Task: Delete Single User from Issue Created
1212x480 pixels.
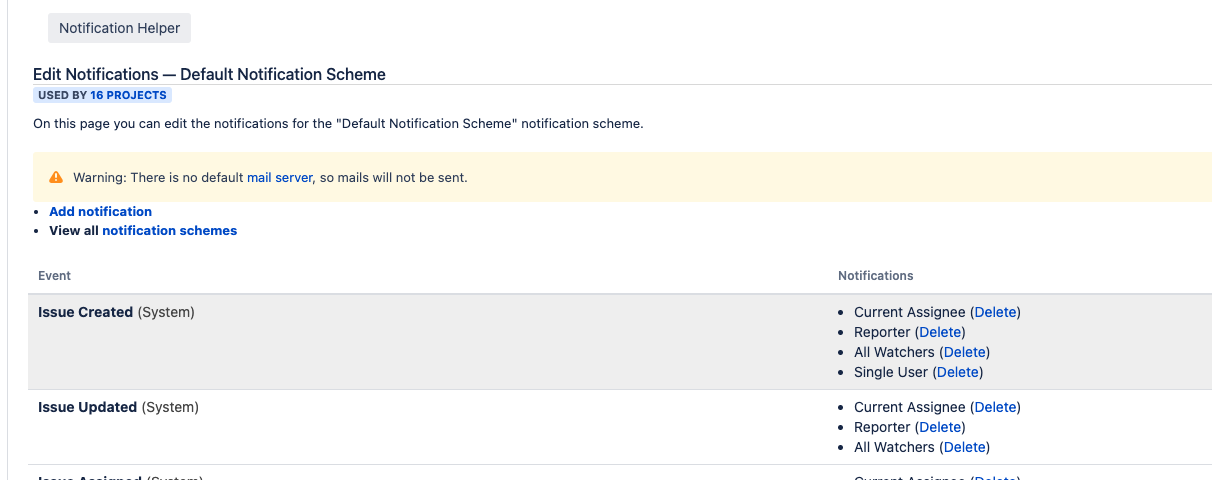Action: click(x=958, y=372)
